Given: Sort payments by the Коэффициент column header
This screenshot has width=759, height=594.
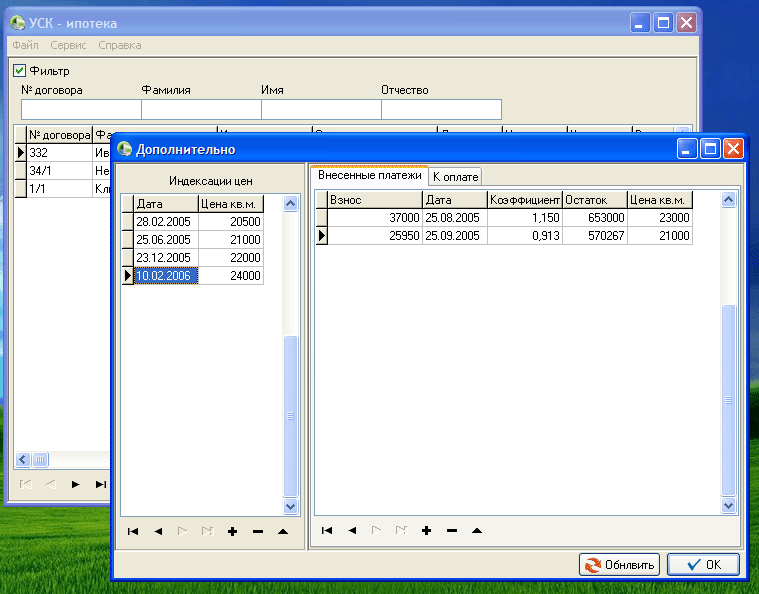Looking at the screenshot, I should pos(524,200).
